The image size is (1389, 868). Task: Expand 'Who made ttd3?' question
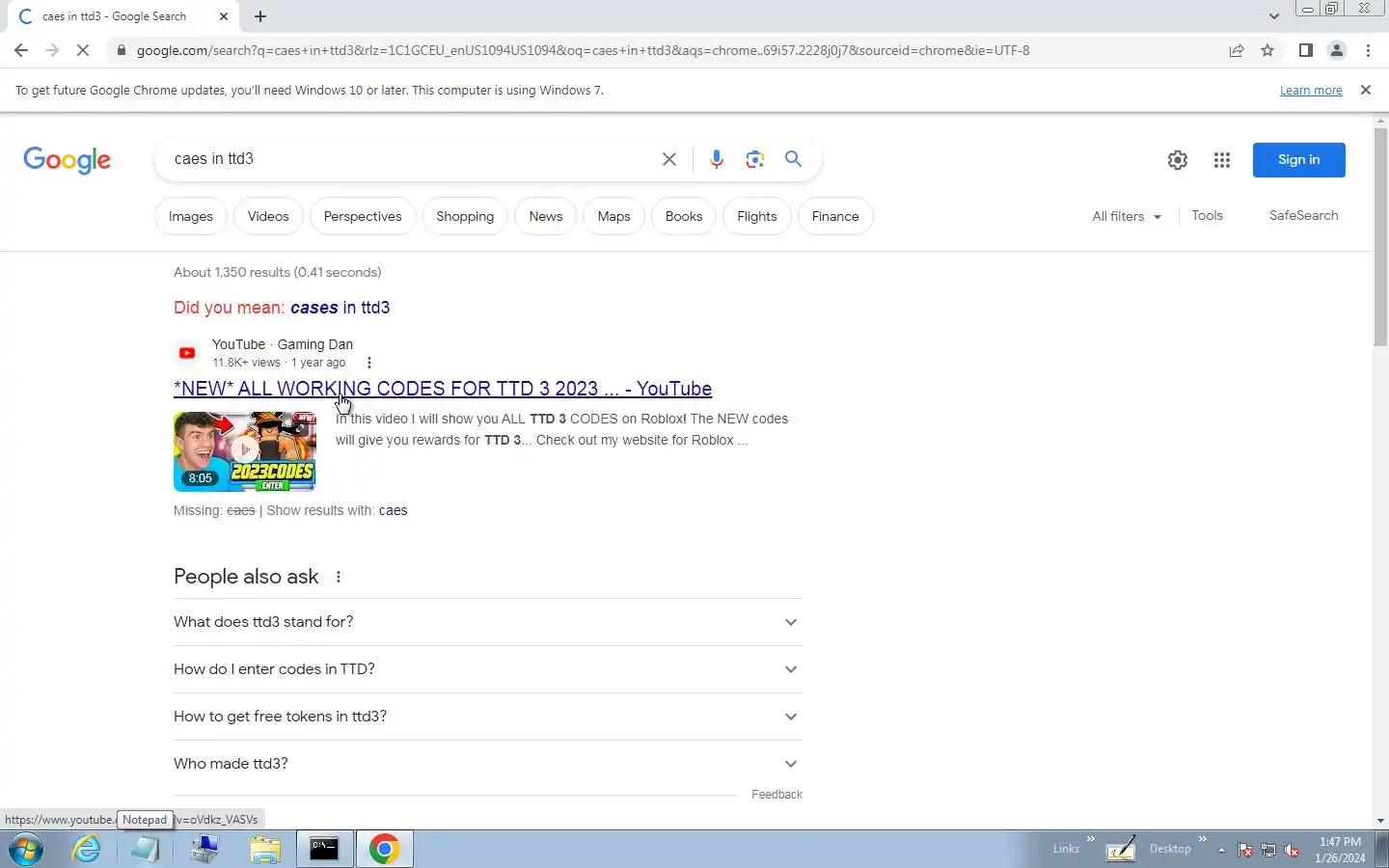(487, 764)
